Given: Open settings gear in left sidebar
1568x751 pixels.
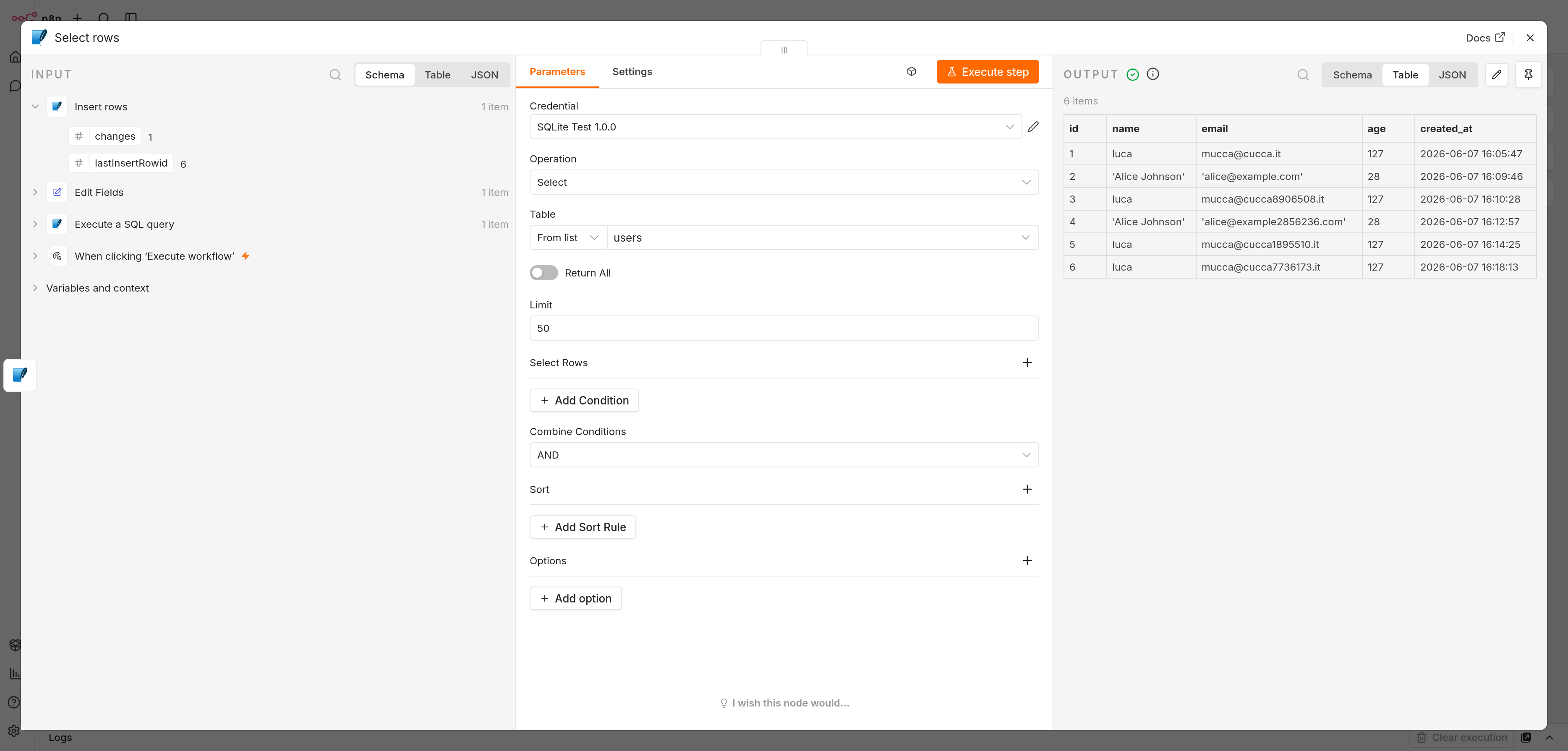Looking at the screenshot, I should (x=13, y=731).
